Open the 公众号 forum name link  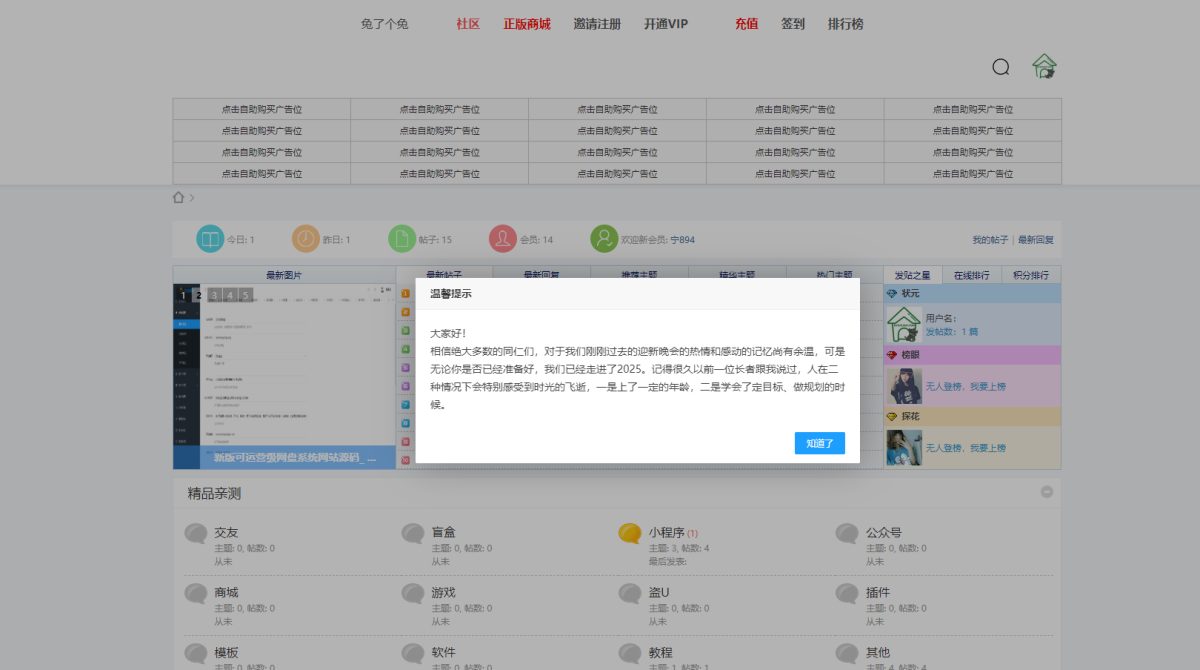pos(883,533)
